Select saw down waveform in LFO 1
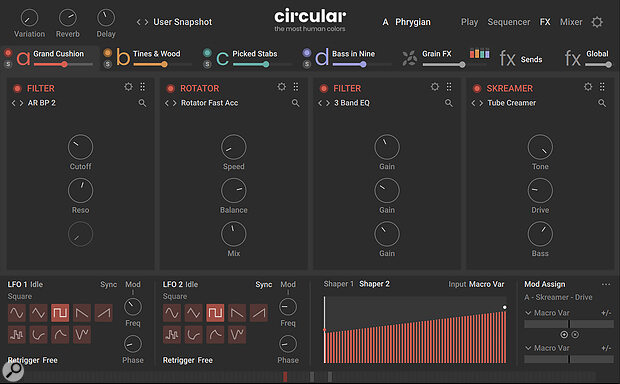This screenshot has height=384, width=620. pyautogui.click(x=82, y=313)
